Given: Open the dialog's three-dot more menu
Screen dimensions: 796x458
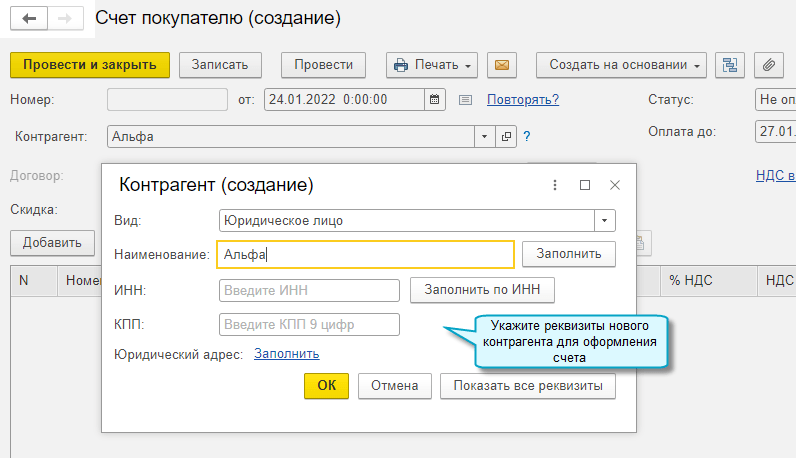Looking at the screenshot, I should 556,185.
